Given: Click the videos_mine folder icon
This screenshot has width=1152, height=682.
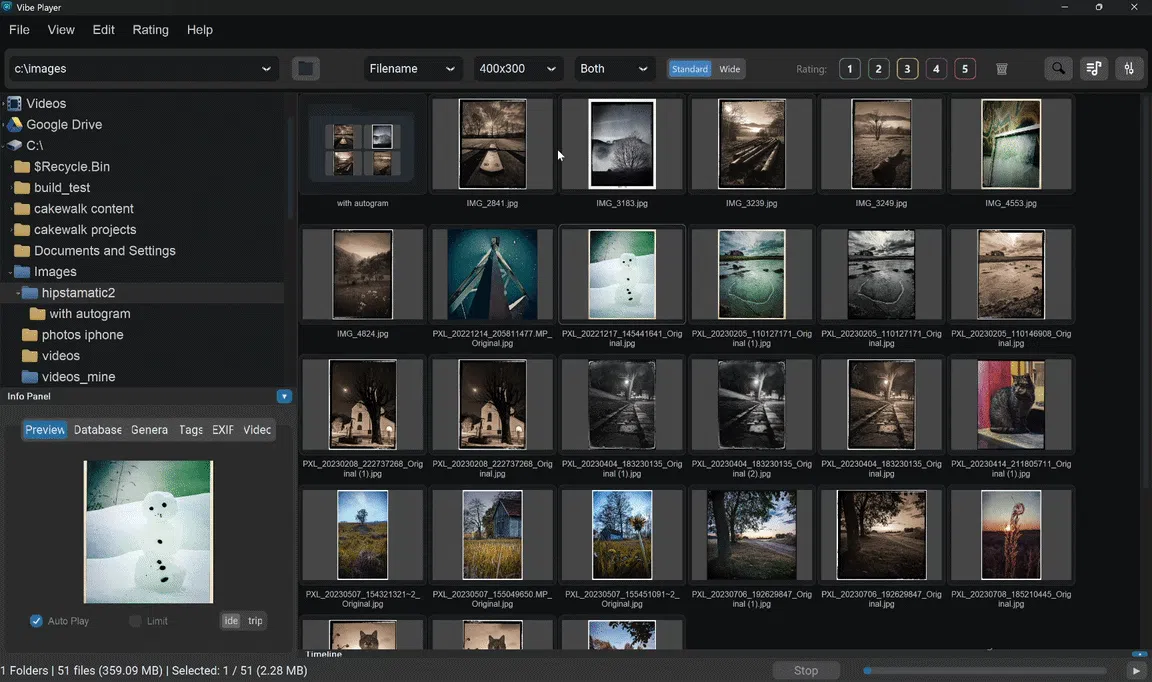Looking at the screenshot, I should 30,376.
